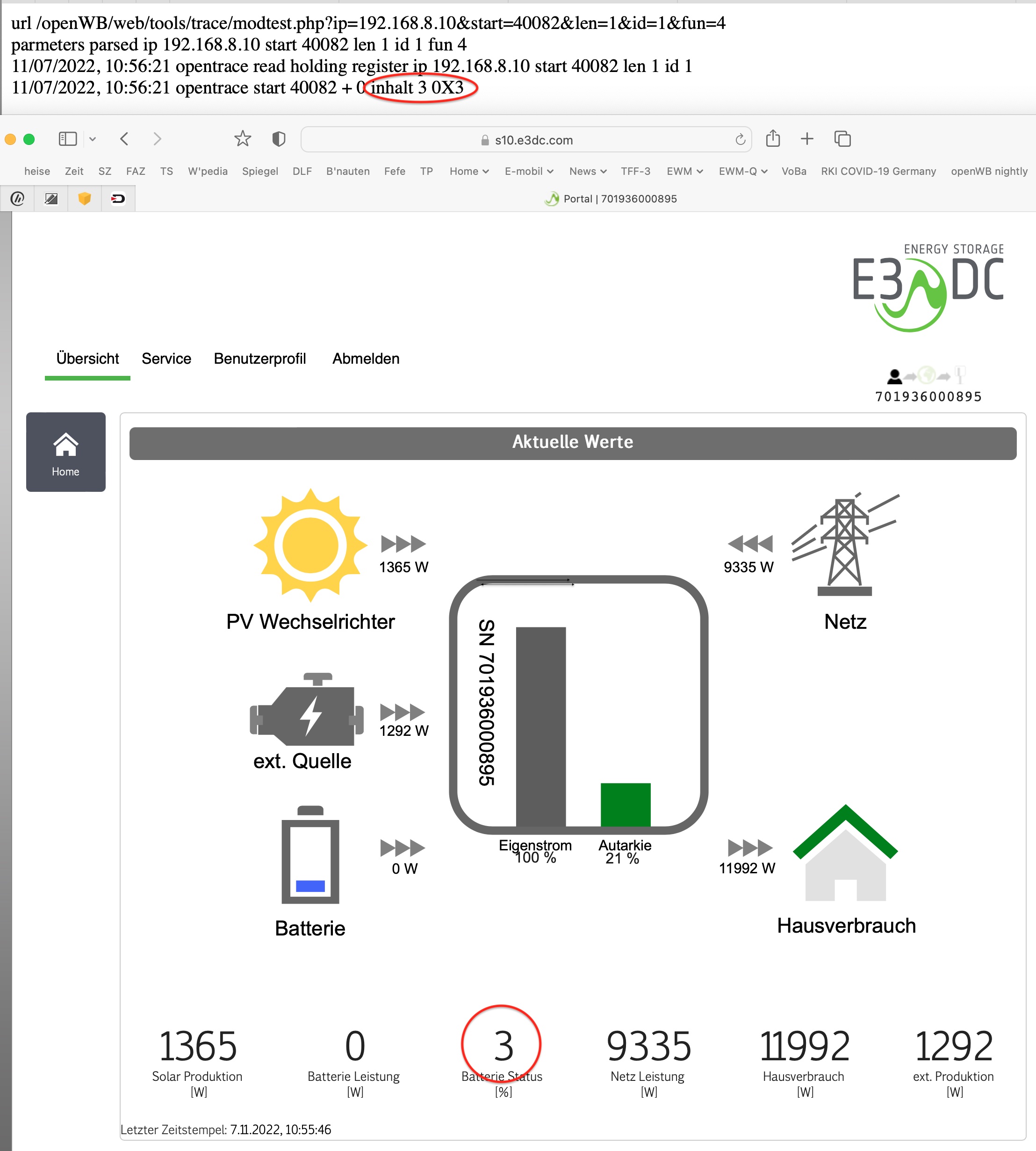Click the Hausverbrauch house icon
Screen dimensions: 1036x1151
[x=845, y=855]
